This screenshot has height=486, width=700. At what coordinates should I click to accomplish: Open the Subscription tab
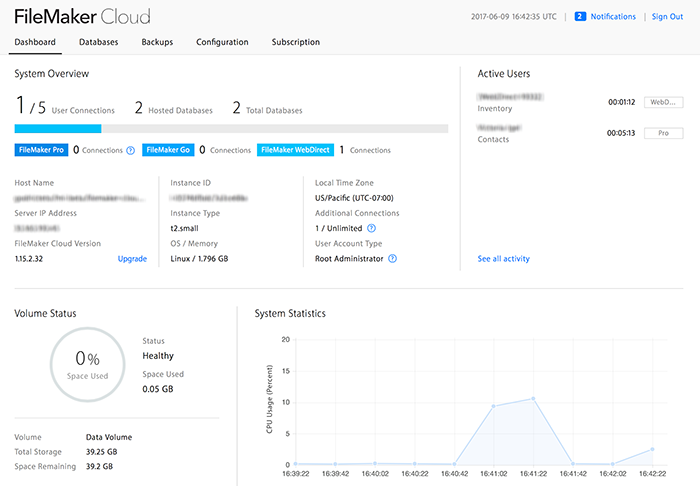click(296, 42)
